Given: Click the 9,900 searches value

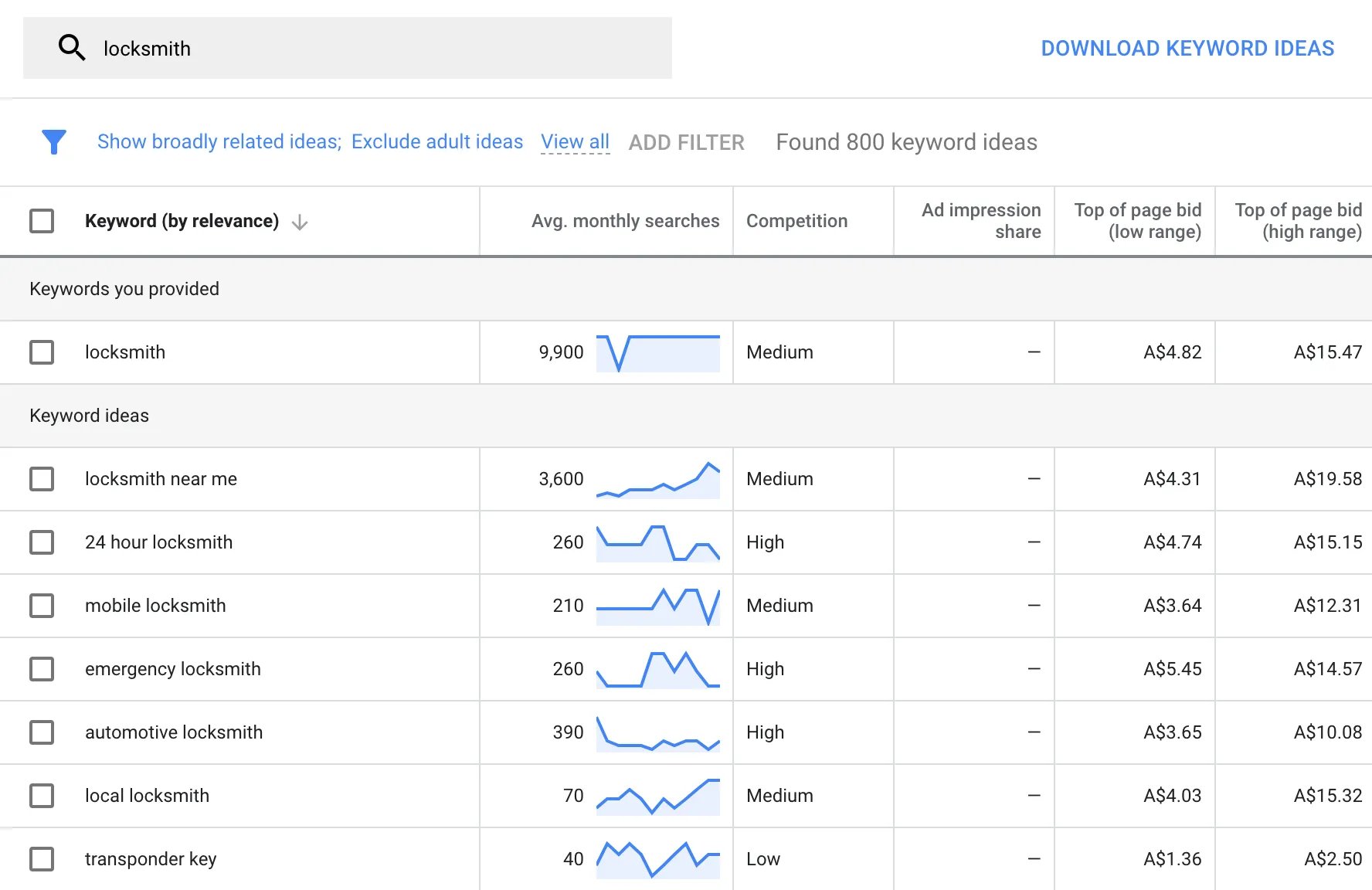Looking at the screenshot, I should click(x=561, y=352).
